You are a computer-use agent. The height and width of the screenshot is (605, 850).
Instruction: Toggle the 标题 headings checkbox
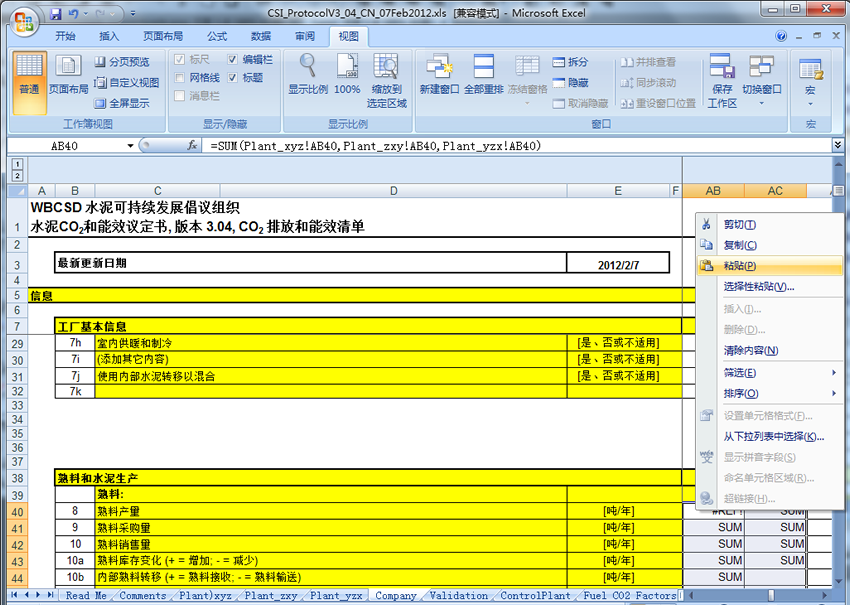tap(233, 78)
